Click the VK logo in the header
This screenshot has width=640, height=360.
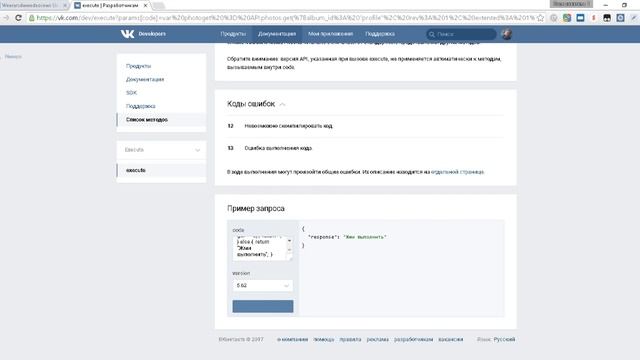pos(127,34)
